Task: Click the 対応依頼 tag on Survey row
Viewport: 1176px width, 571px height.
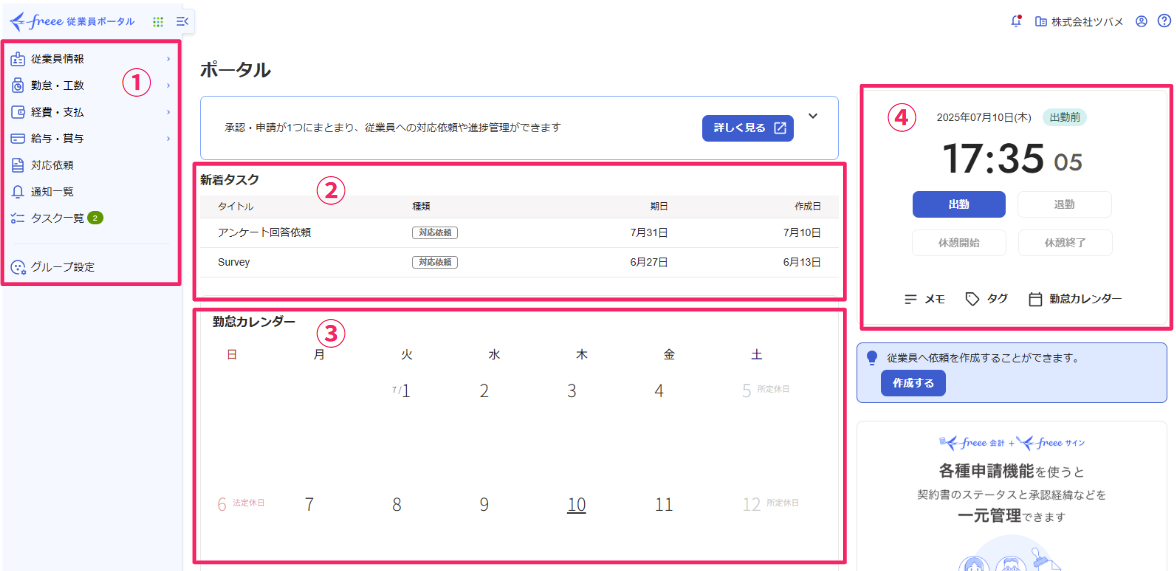Action: [x=435, y=263]
